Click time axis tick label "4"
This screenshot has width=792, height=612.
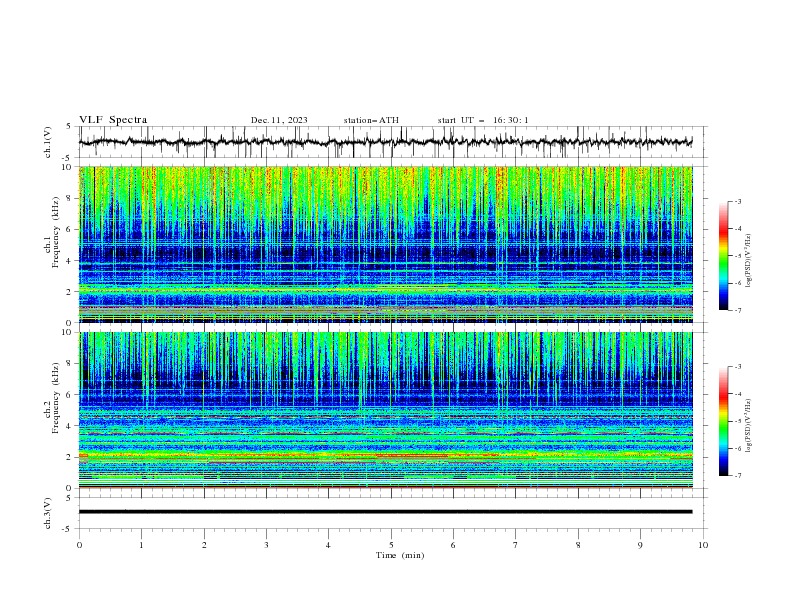pyautogui.click(x=328, y=545)
